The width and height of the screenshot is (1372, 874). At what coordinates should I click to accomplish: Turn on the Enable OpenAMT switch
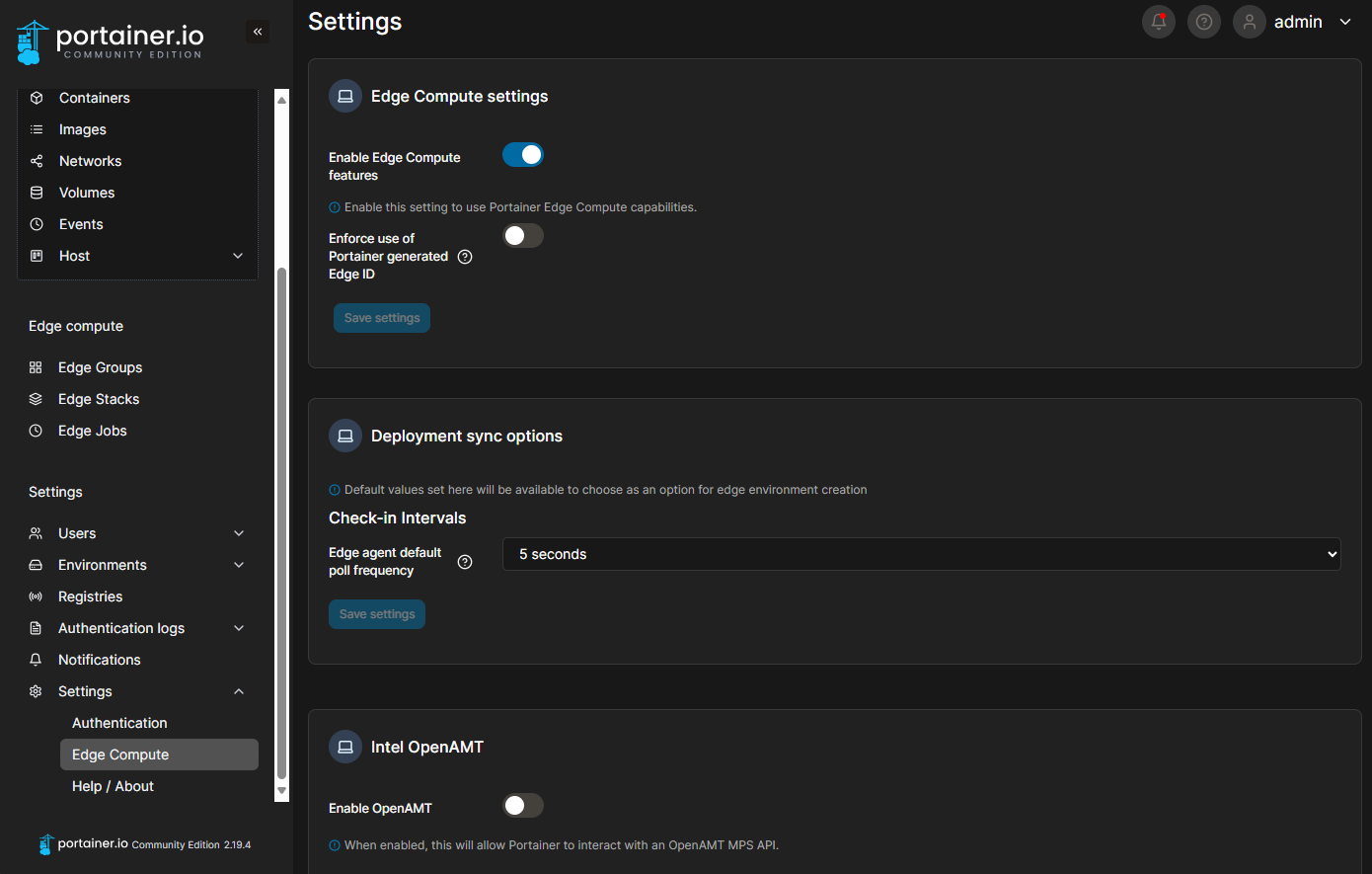(523, 806)
